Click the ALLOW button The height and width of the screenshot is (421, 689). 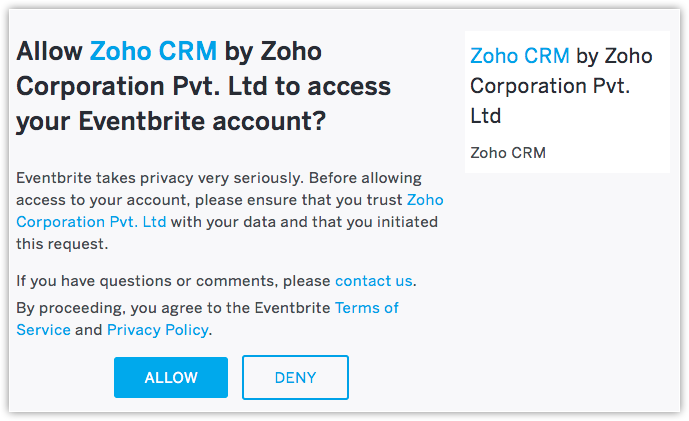coord(171,378)
